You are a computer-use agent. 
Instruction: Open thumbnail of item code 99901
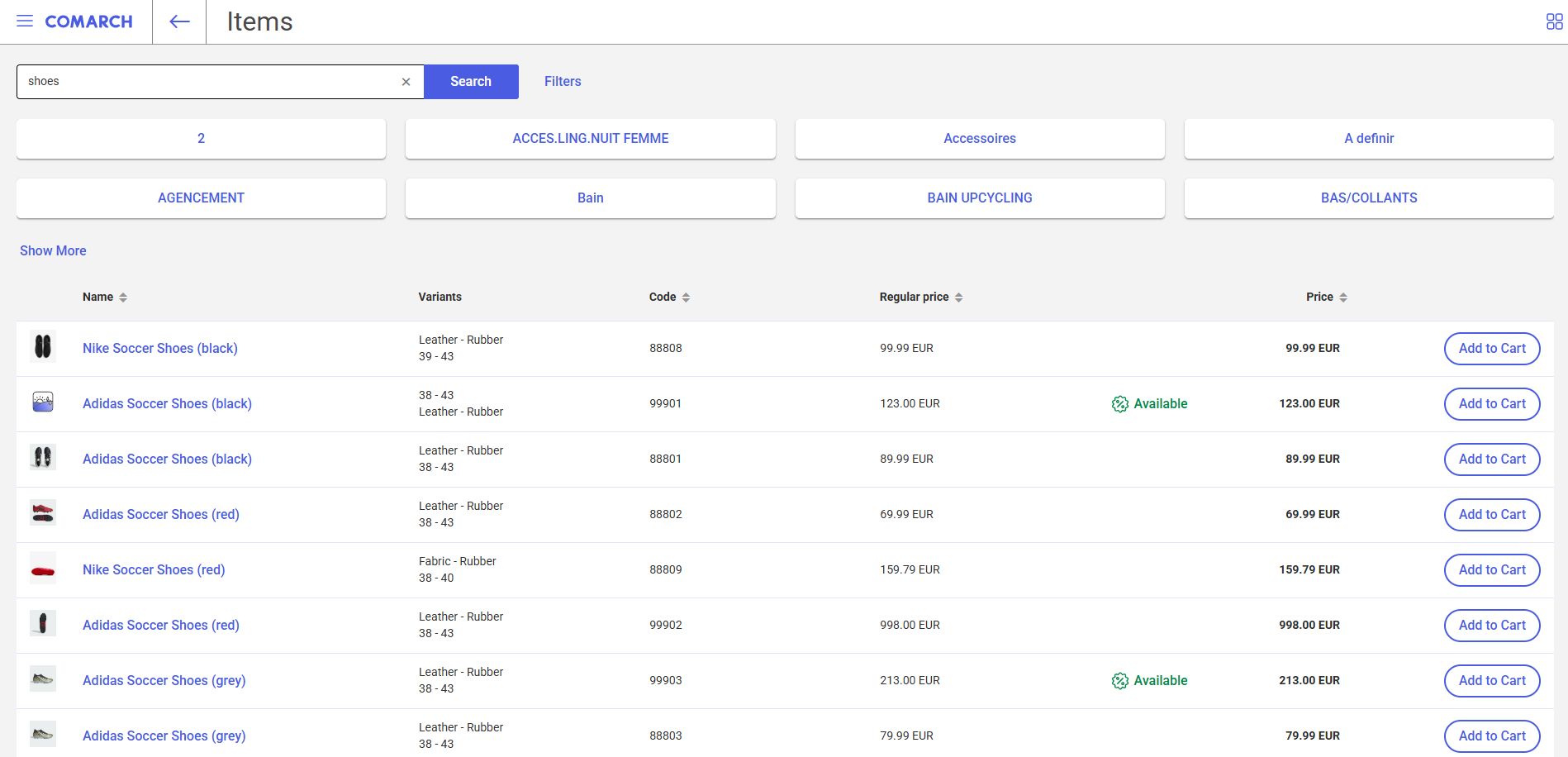43,402
